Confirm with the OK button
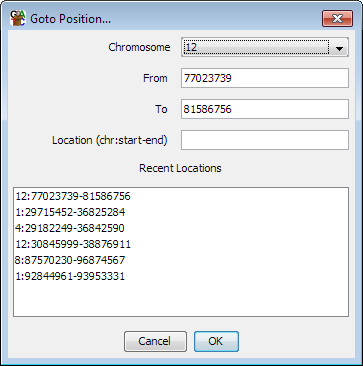The image size is (363, 366). [x=216, y=341]
